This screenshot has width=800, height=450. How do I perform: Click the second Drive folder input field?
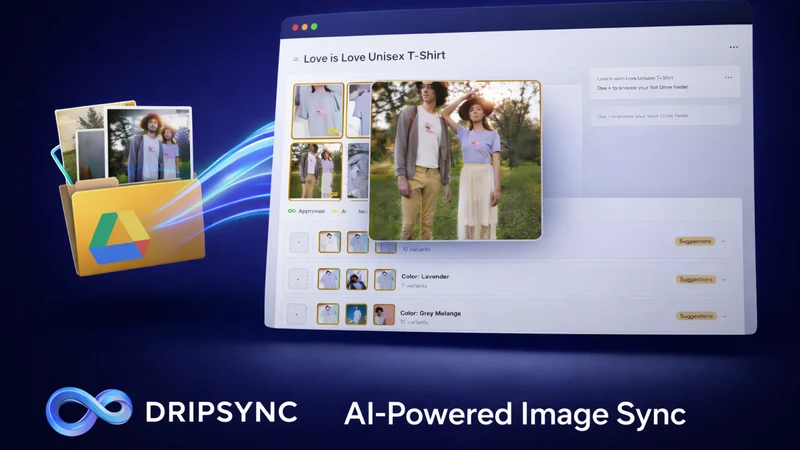click(665, 116)
